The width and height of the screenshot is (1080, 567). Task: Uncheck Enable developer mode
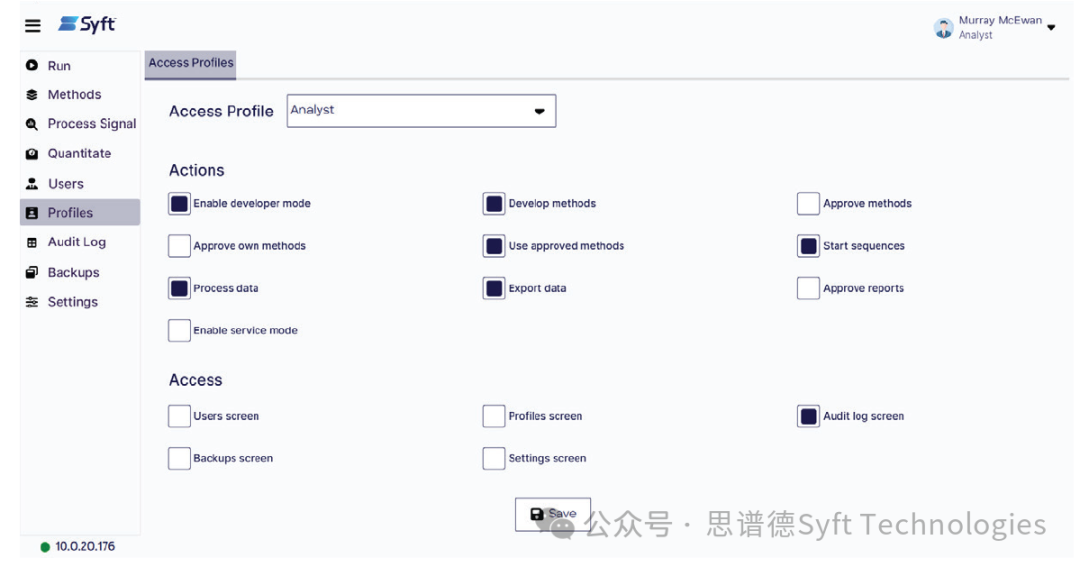179,204
